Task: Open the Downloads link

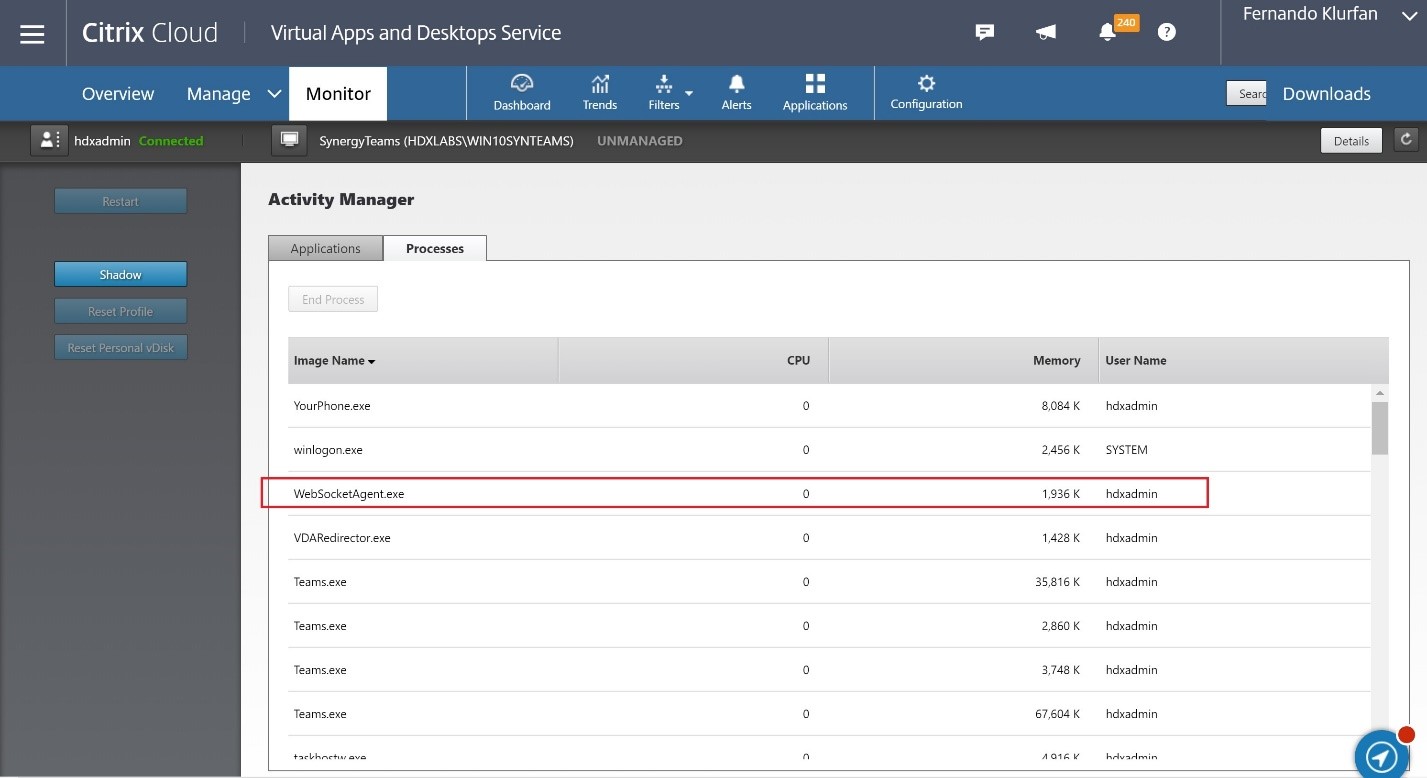Action: [1326, 94]
